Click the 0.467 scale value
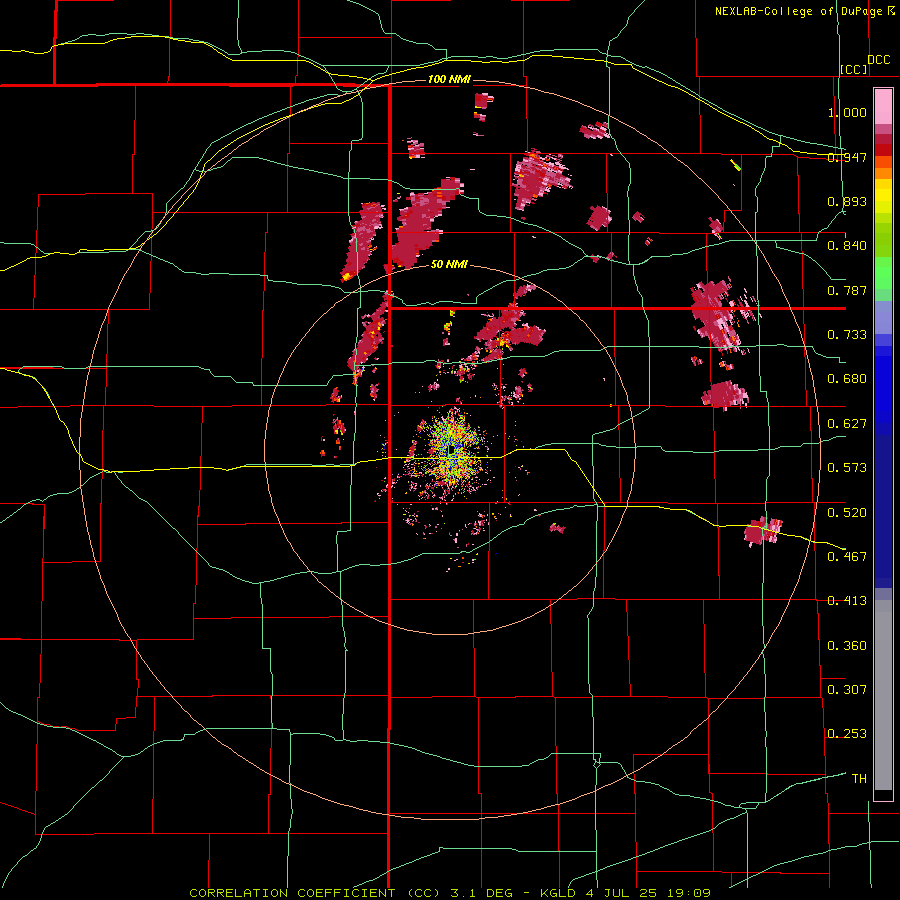This screenshot has width=900, height=900. coord(847,556)
